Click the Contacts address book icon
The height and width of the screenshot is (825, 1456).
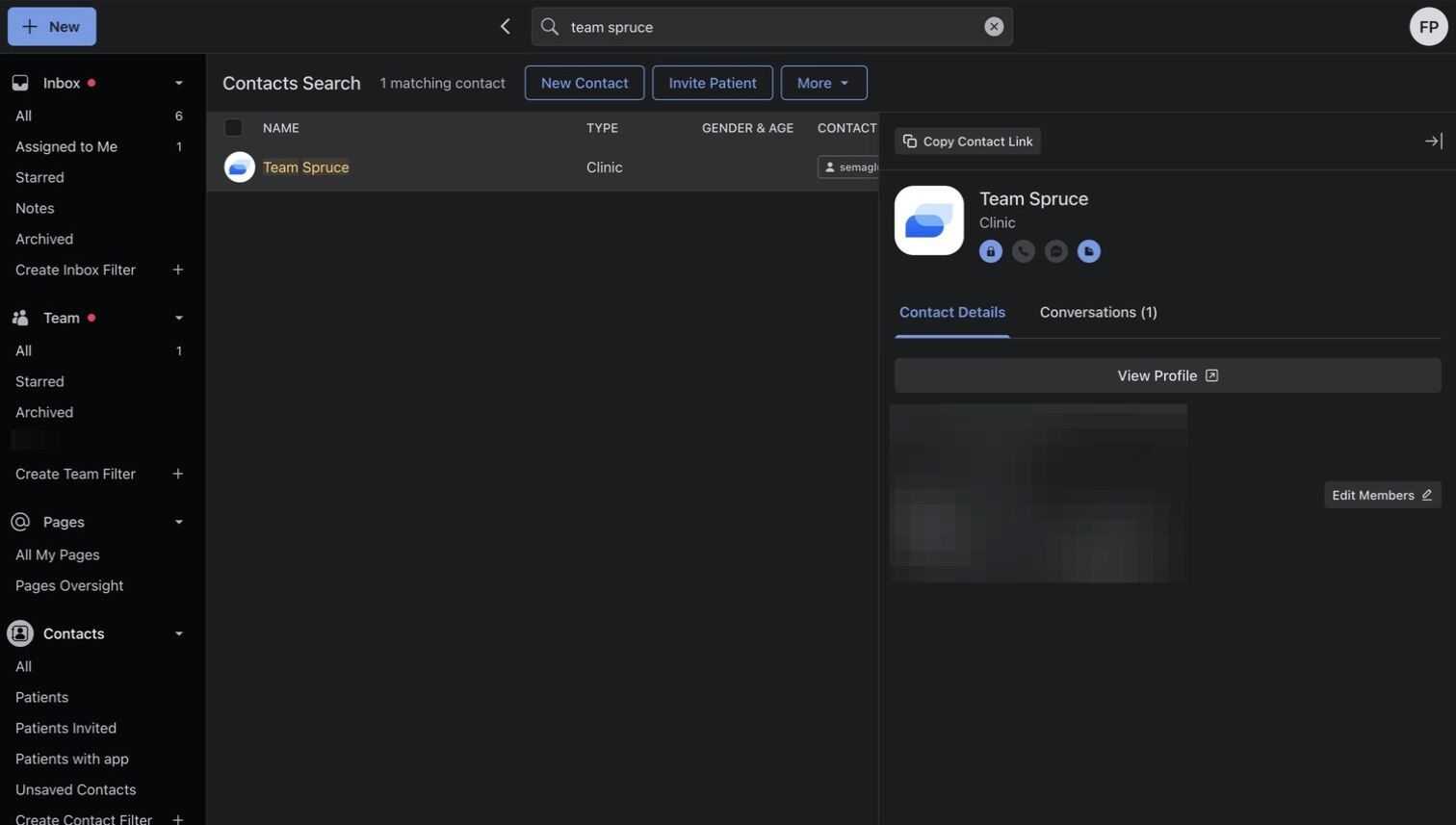click(x=20, y=633)
